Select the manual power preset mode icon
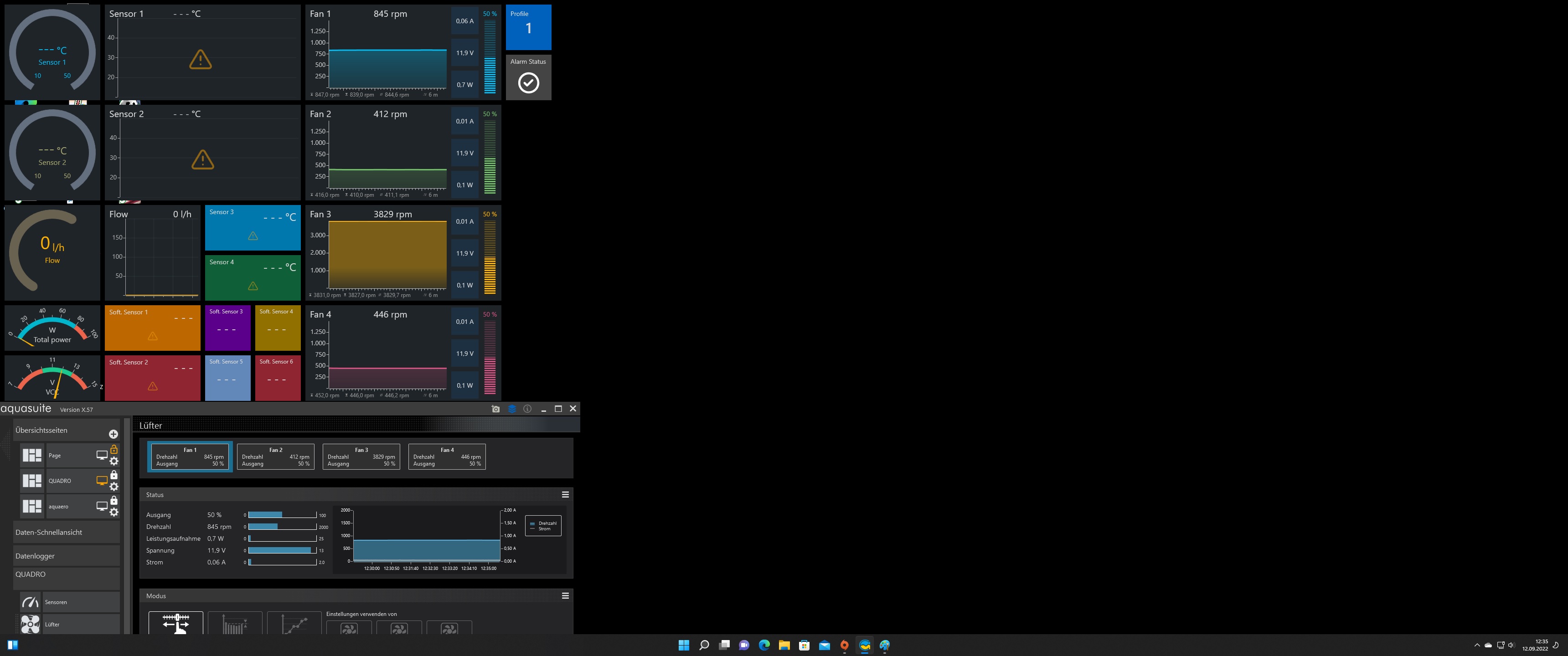Screen dimensions: 1568x656 pyautogui.click(x=176, y=623)
